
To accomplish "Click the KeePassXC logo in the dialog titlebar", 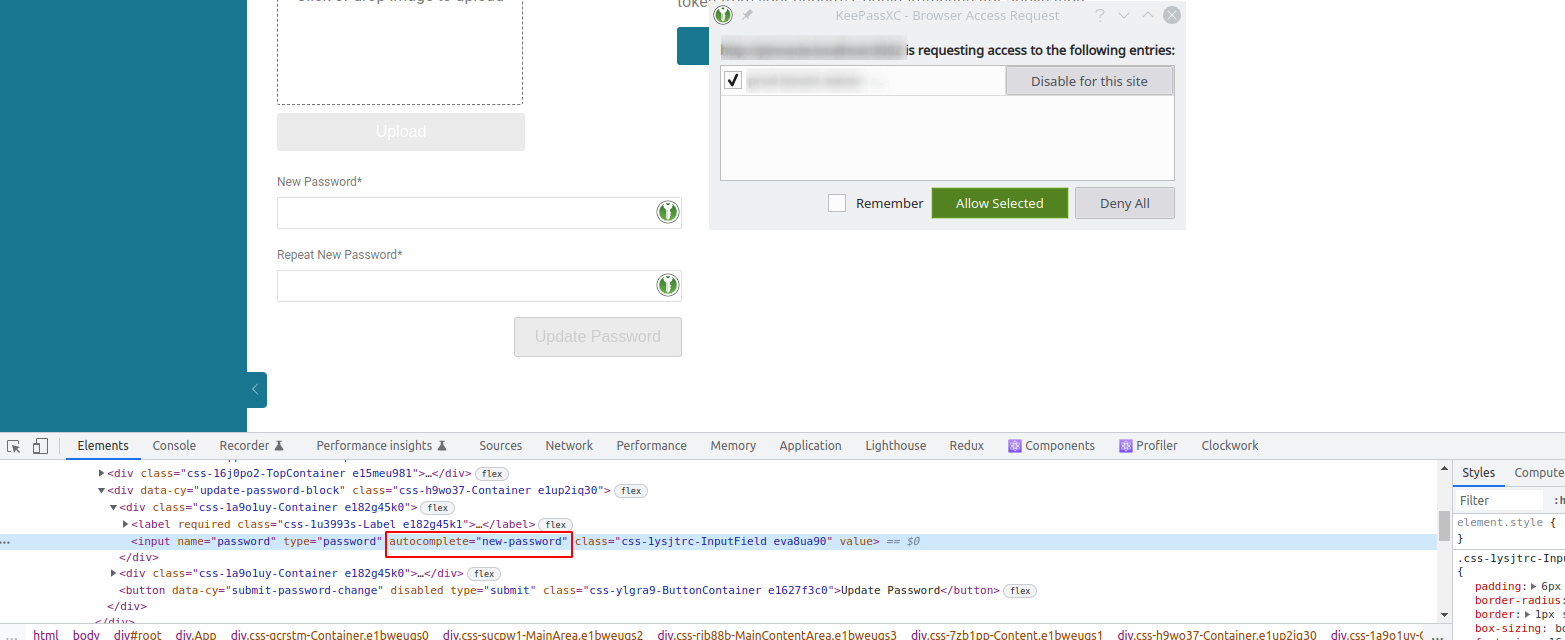I will tap(722, 15).
